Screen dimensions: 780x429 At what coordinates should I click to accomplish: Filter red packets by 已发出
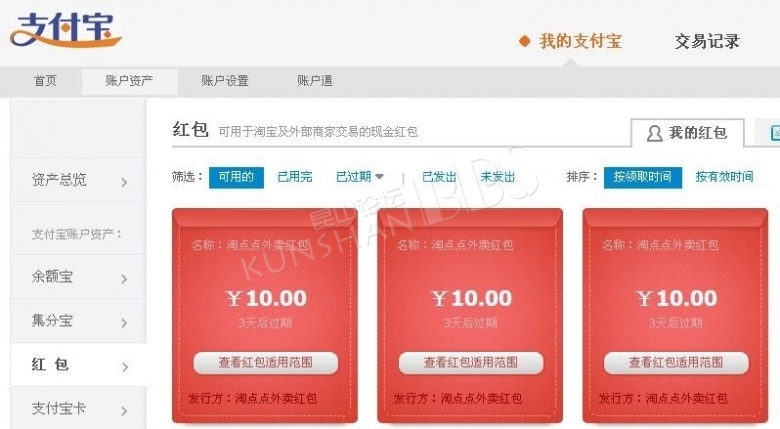coord(439,177)
